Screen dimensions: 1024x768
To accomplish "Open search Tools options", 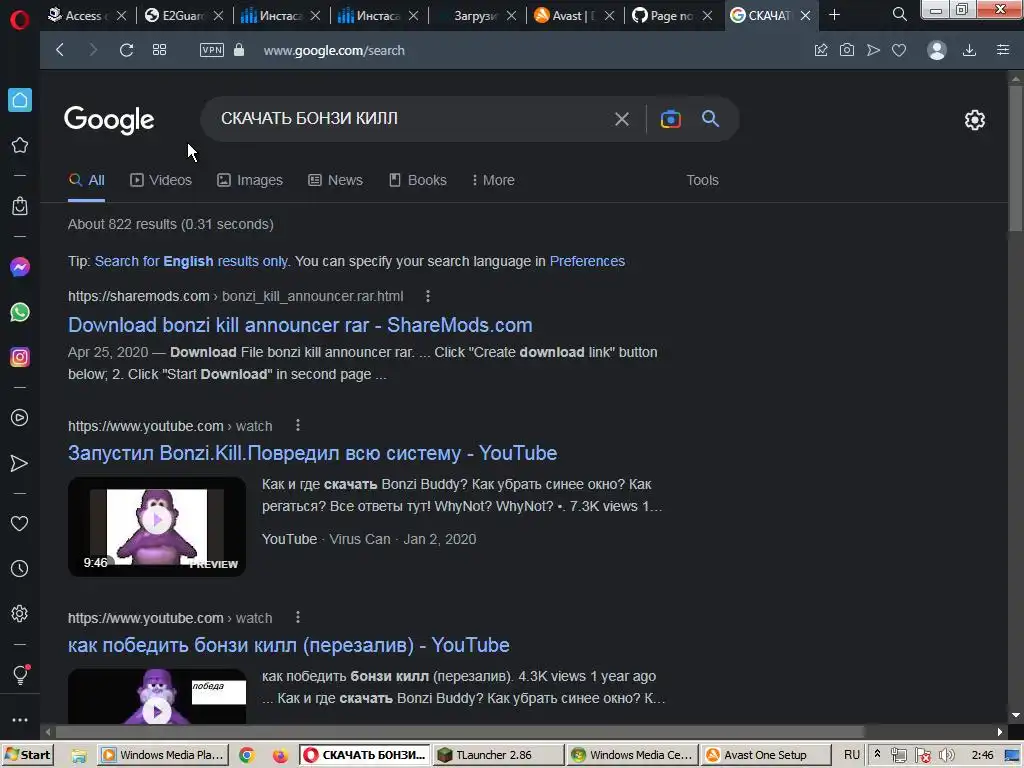I will (702, 180).
